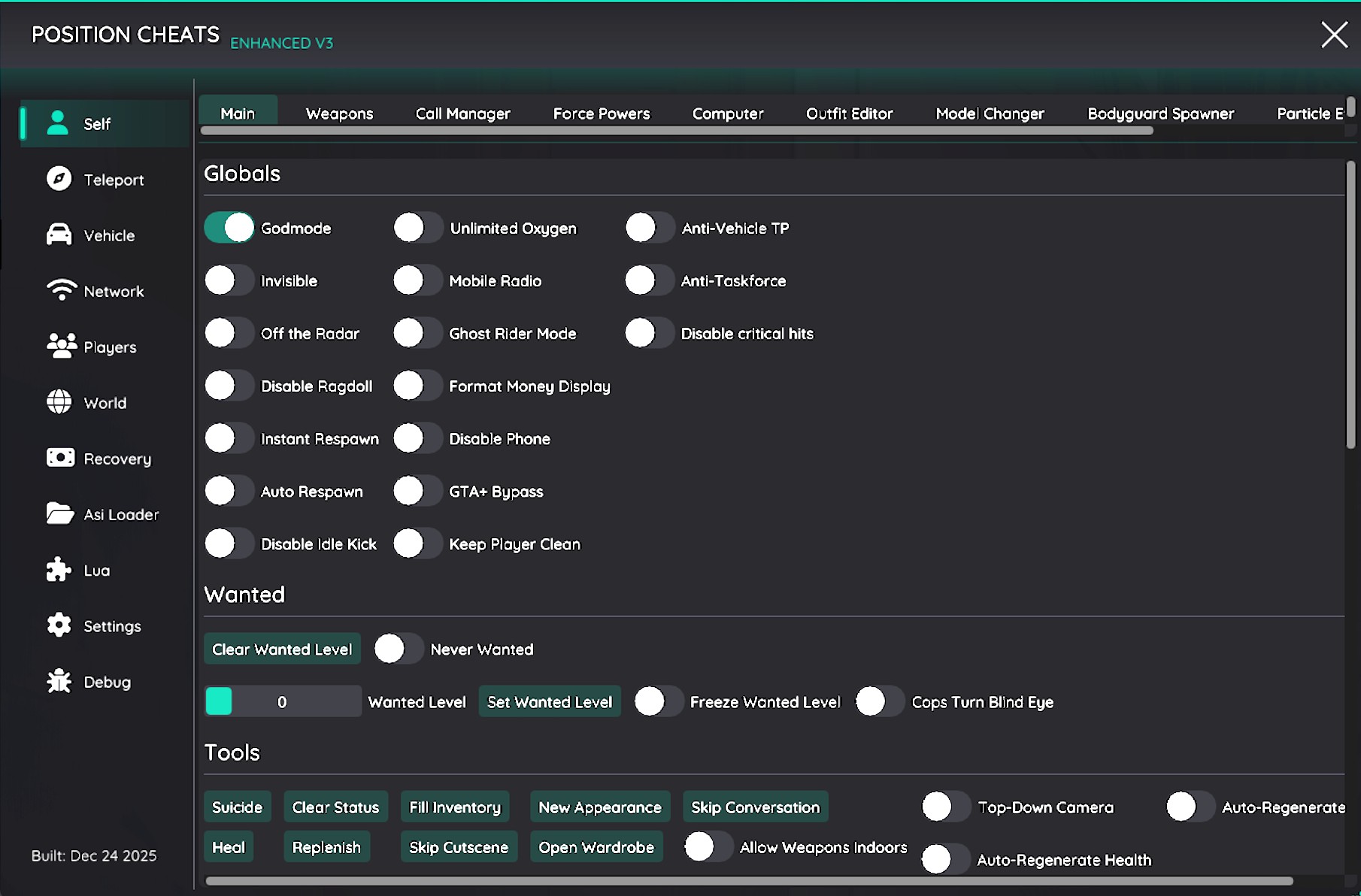
Task: Click the Players group icon
Action: click(61, 346)
